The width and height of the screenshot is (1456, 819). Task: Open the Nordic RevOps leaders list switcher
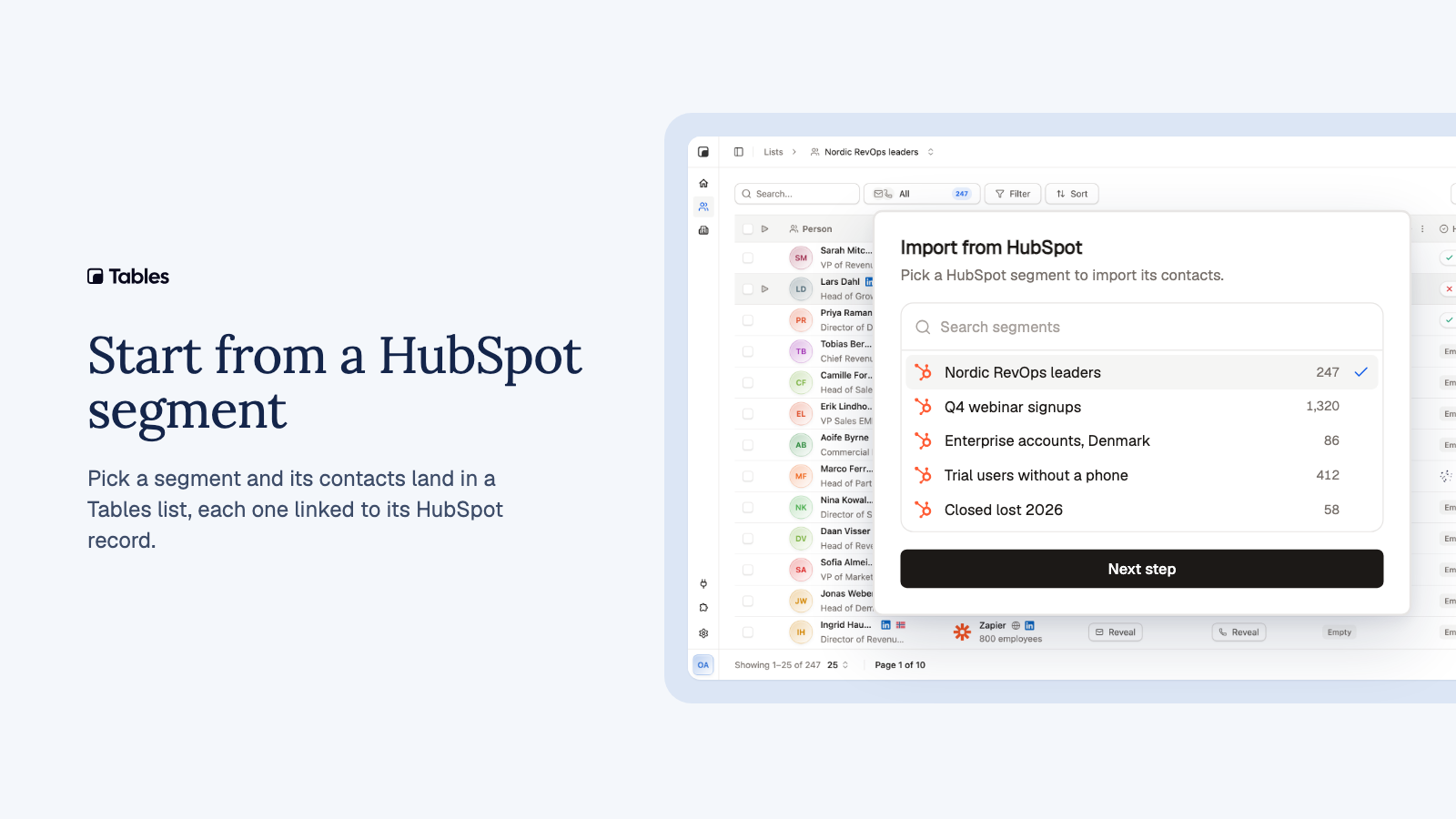pos(872,152)
